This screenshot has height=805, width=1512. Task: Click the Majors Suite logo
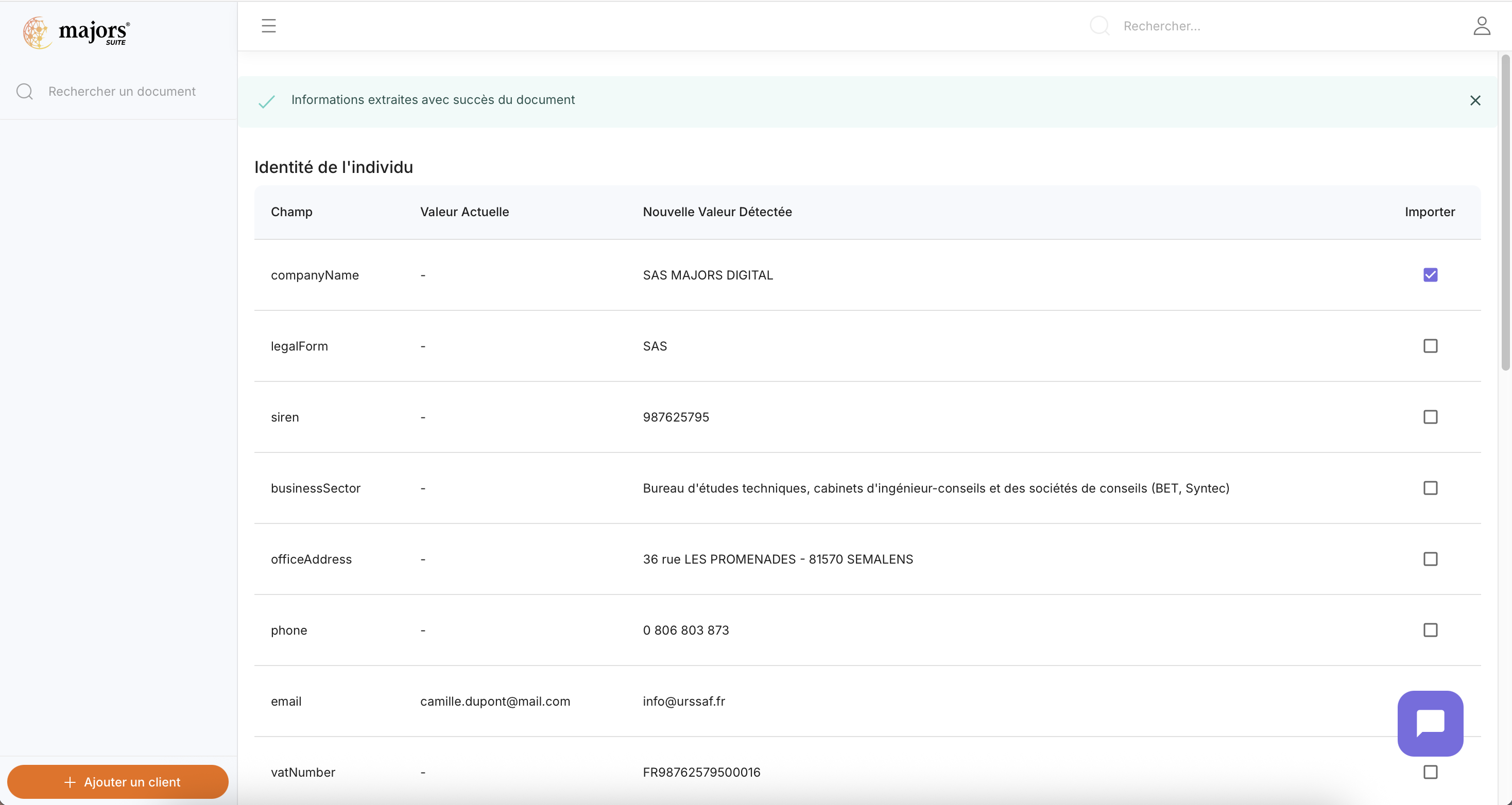pos(76,32)
